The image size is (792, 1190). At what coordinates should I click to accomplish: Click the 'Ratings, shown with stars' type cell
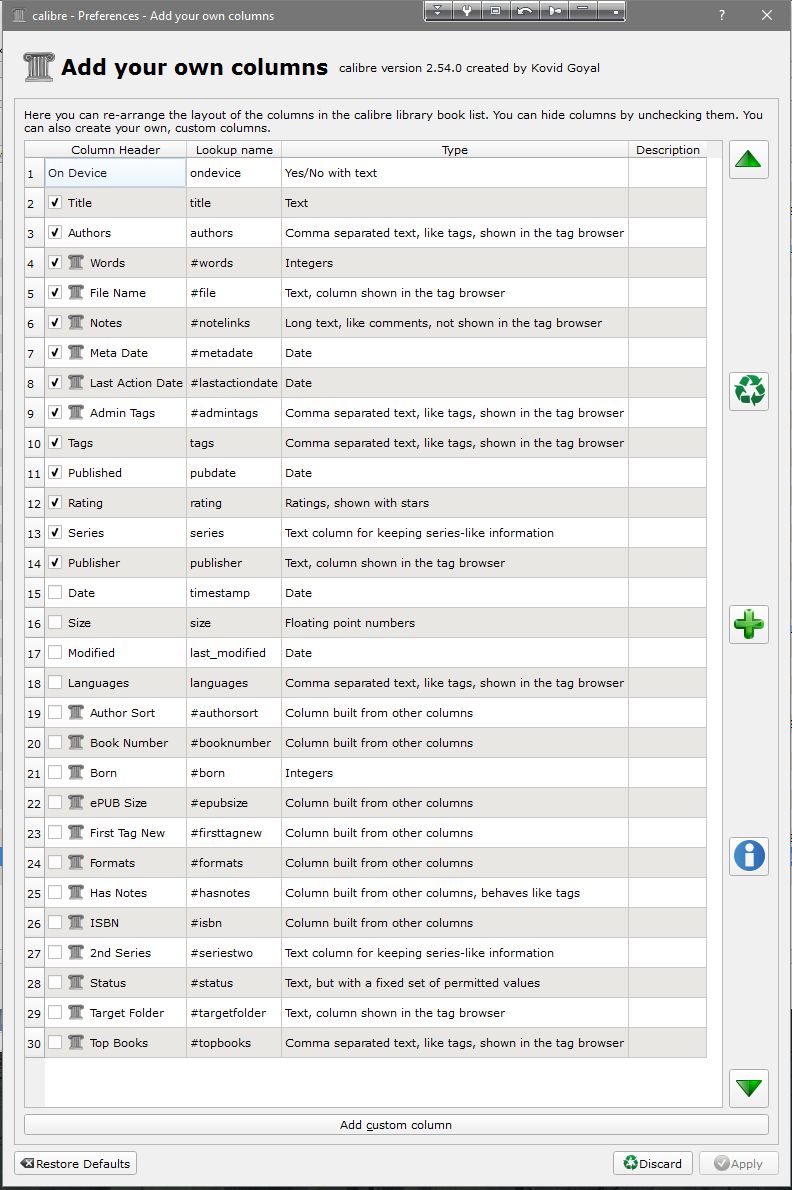tap(455, 502)
